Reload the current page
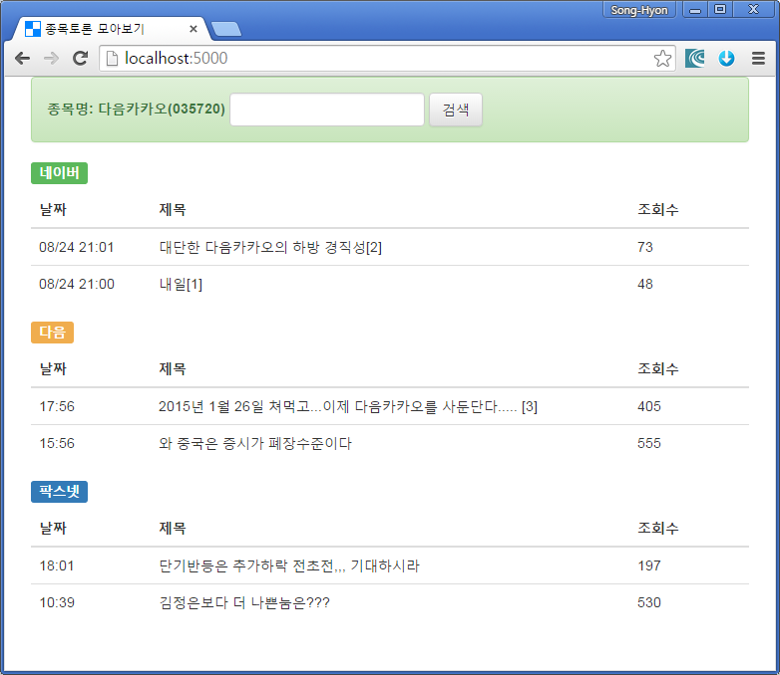780x675 pixels. [81, 59]
